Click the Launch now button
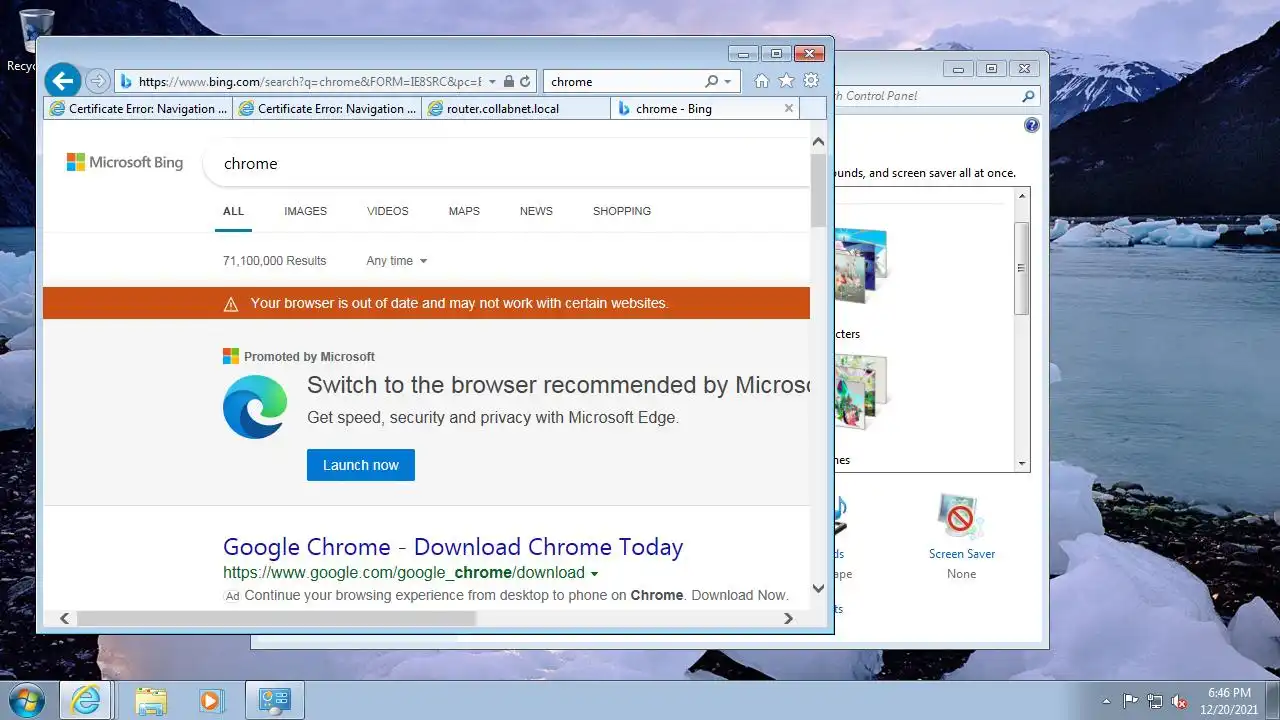 (x=361, y=465)
